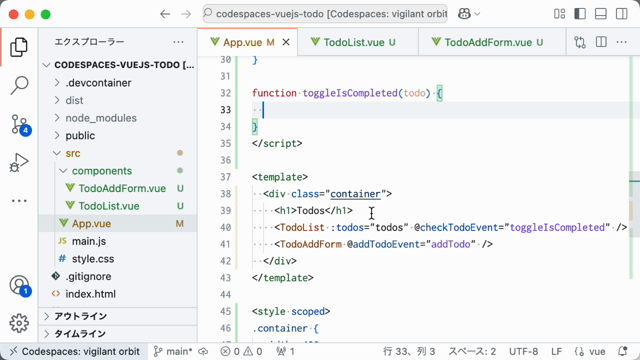Open changes compare icon in editor toolbar
The height and width of the screenshot is (360, 640).
click(x=580, y=42)
